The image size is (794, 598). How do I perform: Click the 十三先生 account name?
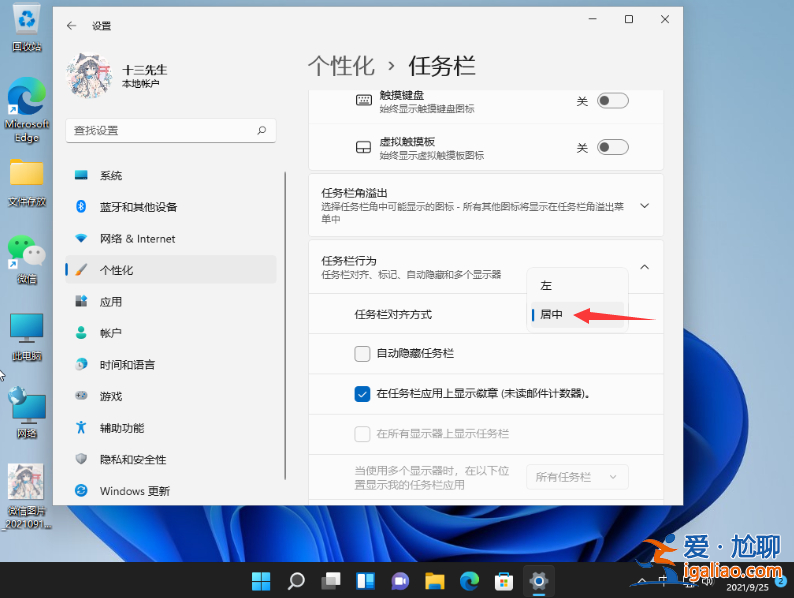pos(145,70)
